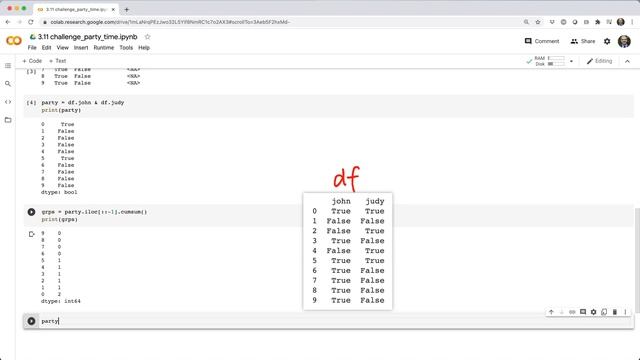Open a new browser tab
640x360 pixels.
point(127,9)
